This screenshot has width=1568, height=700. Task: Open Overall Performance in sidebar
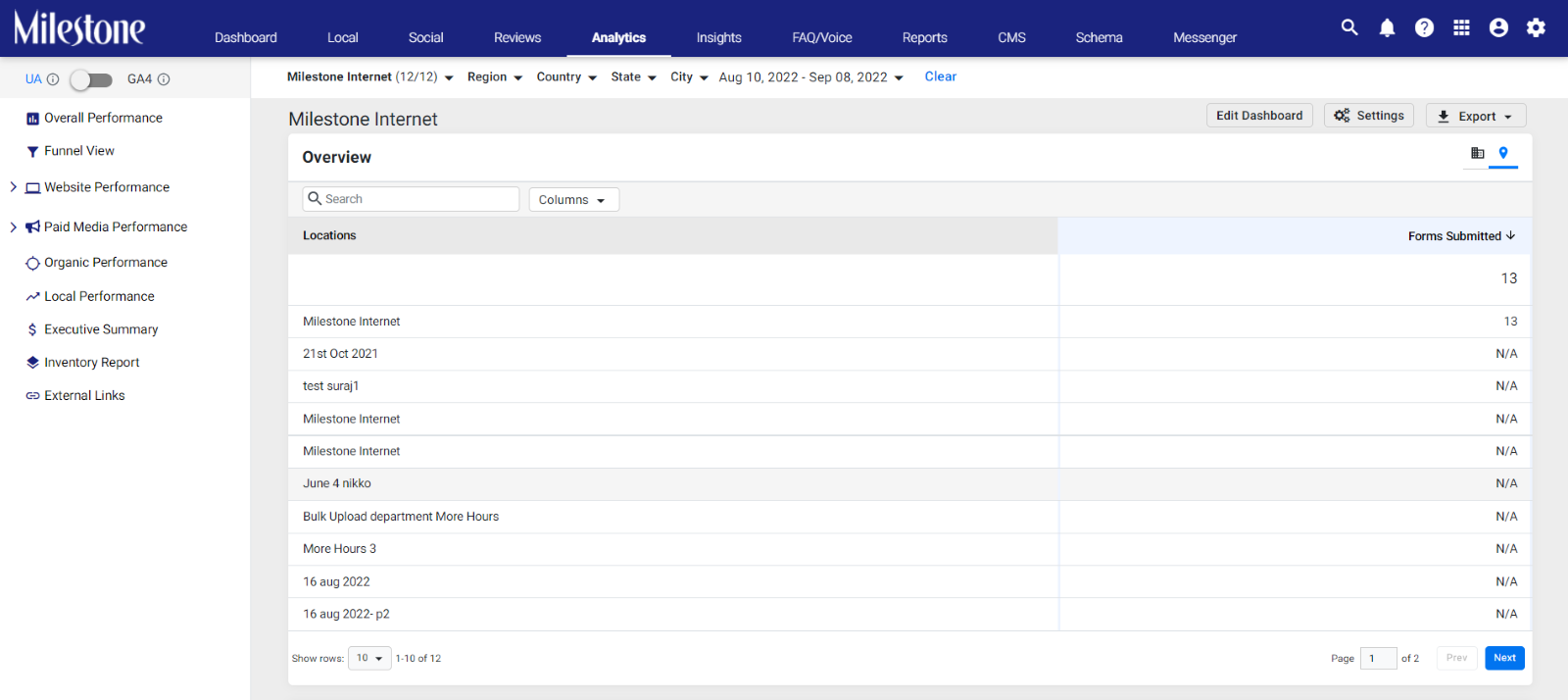pyautogui.click(x=103, y=118)
